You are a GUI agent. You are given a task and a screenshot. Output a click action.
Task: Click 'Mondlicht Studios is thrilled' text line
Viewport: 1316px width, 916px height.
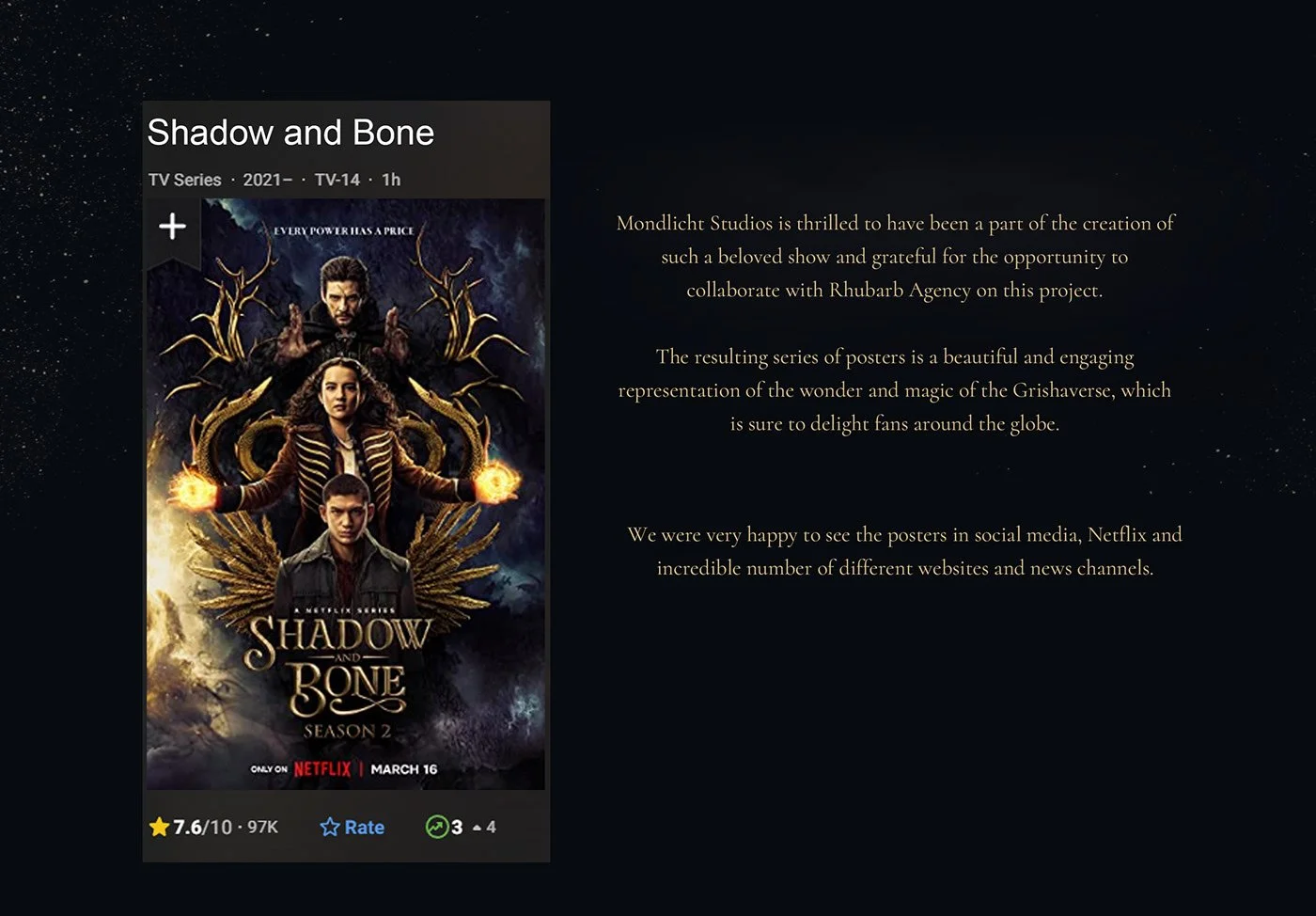tap(896, 223)
